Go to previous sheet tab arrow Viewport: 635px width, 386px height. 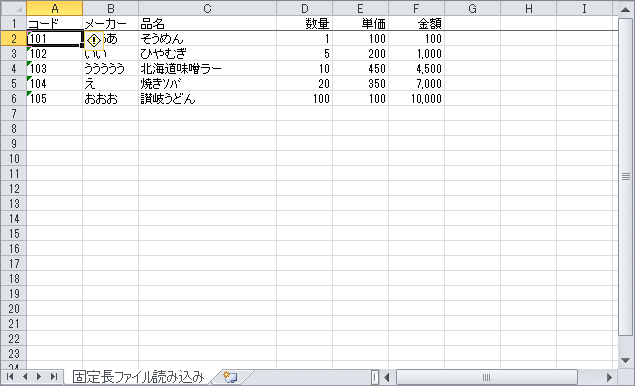pyautogui.click(x=25, y=377)
